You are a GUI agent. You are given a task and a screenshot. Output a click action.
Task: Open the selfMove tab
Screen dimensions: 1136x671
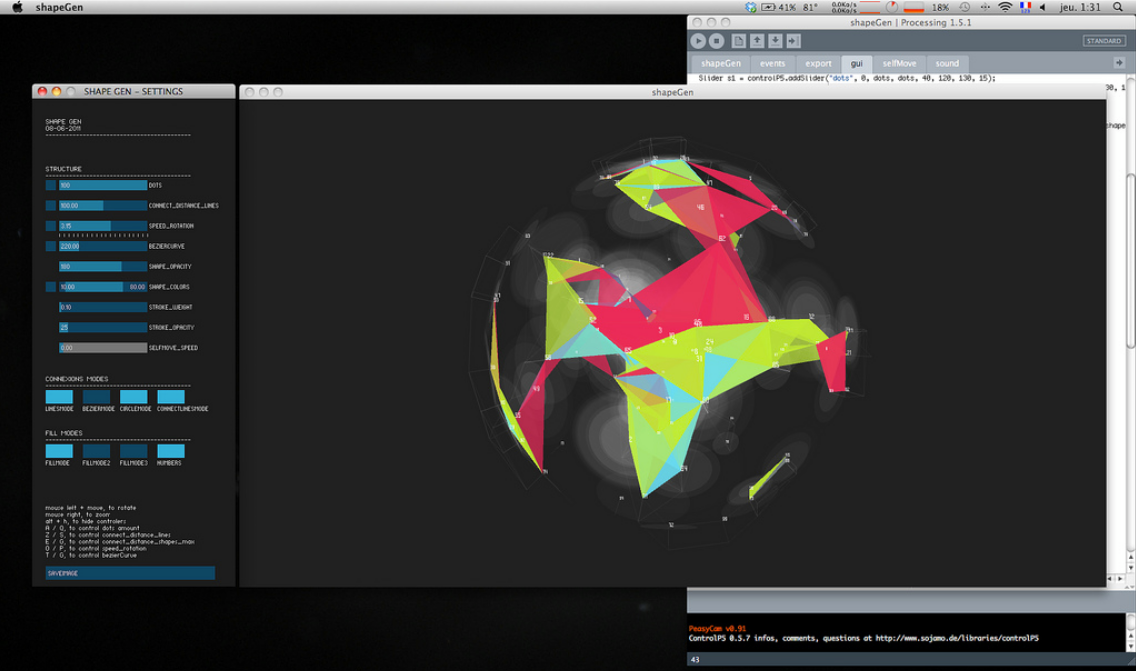click(899, 64)
